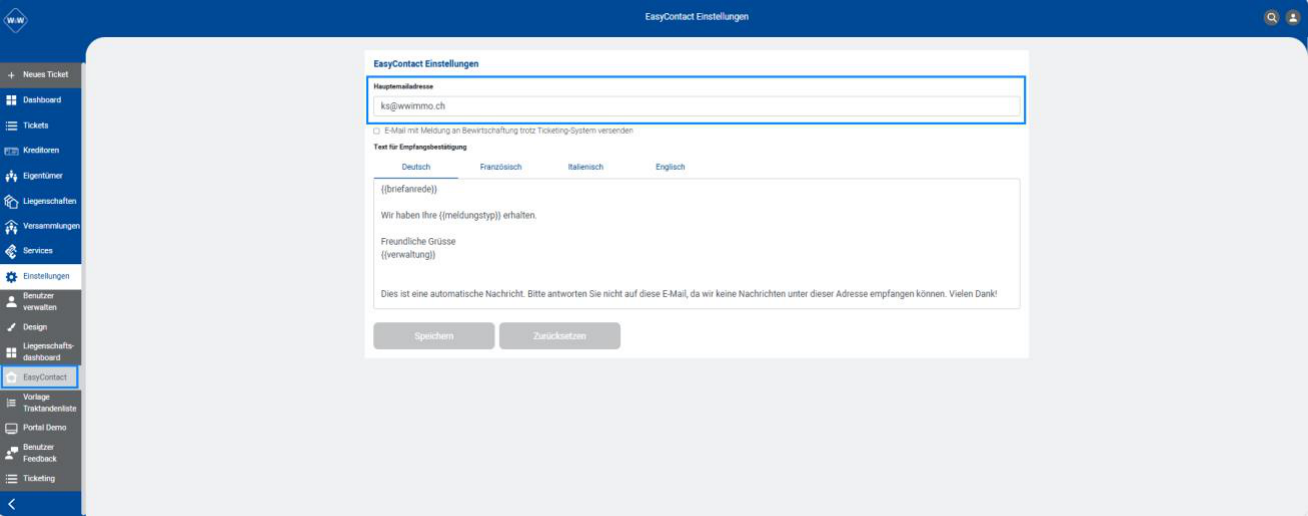The width and height of the screenshot is (1308, 516).
Task: Click the Zurücksetzen button
Action: pyautogui.click(x=560, y=336)
